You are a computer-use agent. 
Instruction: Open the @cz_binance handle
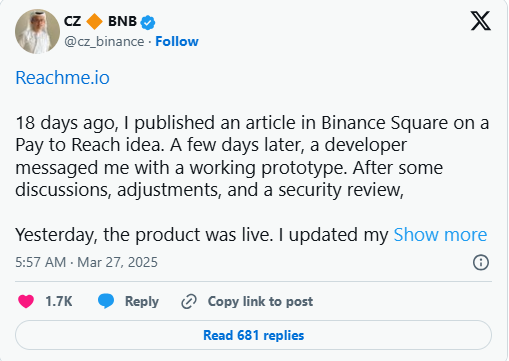point(104,42)
